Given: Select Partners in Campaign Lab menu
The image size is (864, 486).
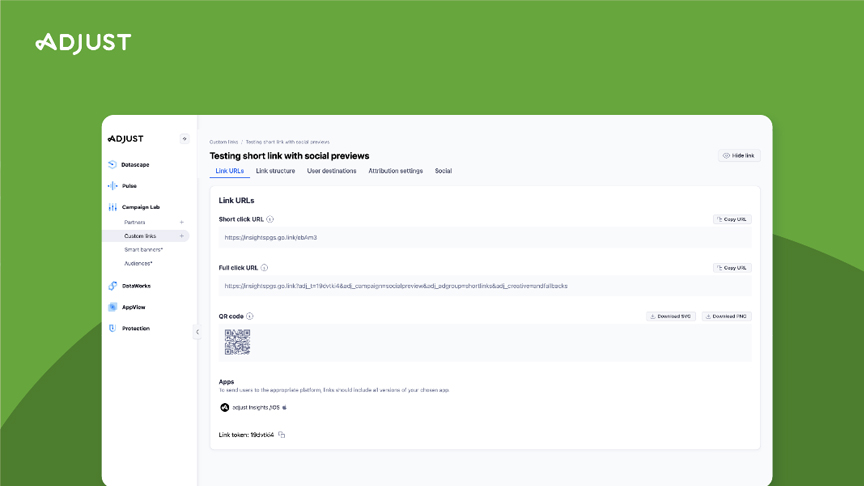Looking at the screenshot, I should 134,222.
